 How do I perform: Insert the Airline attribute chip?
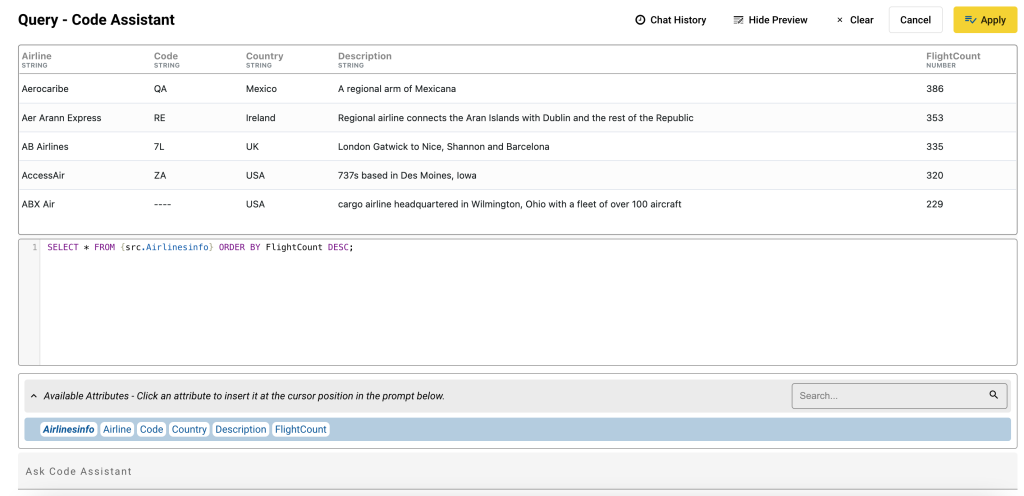point(117,429)
